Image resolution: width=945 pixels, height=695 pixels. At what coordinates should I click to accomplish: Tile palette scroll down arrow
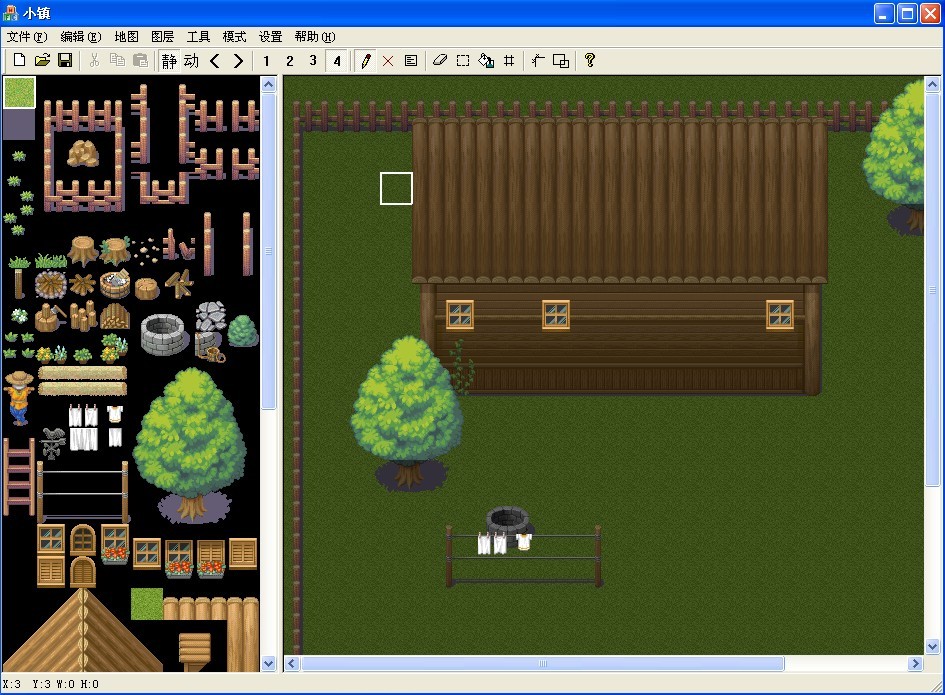pyautogui.click(x=269, y=664)
